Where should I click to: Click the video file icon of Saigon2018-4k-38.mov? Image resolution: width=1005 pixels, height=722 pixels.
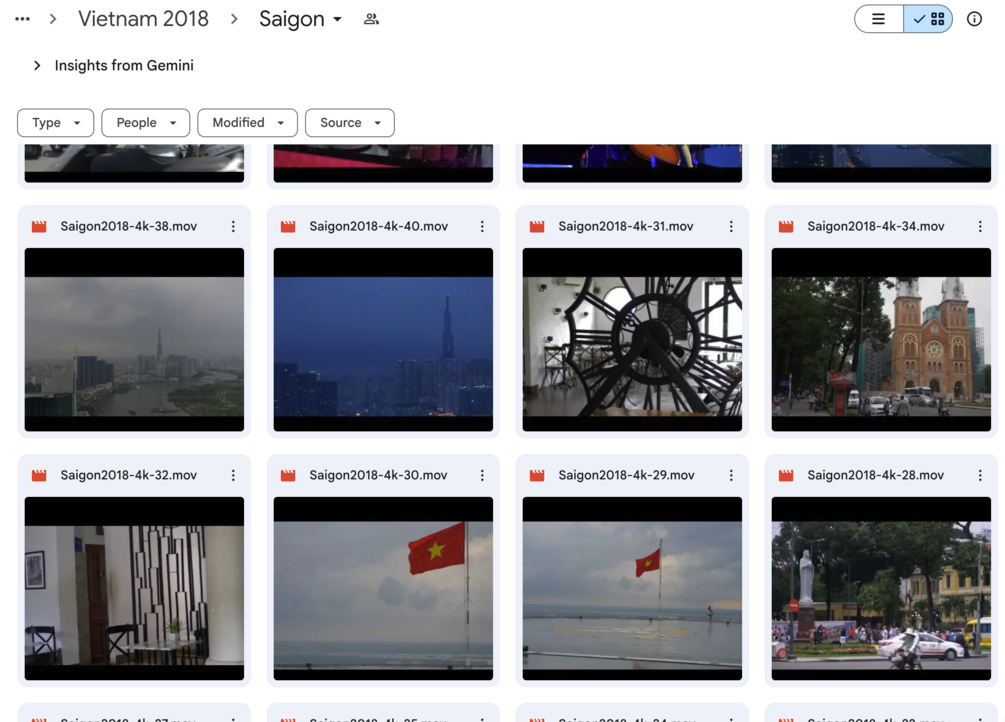point(39,226)
